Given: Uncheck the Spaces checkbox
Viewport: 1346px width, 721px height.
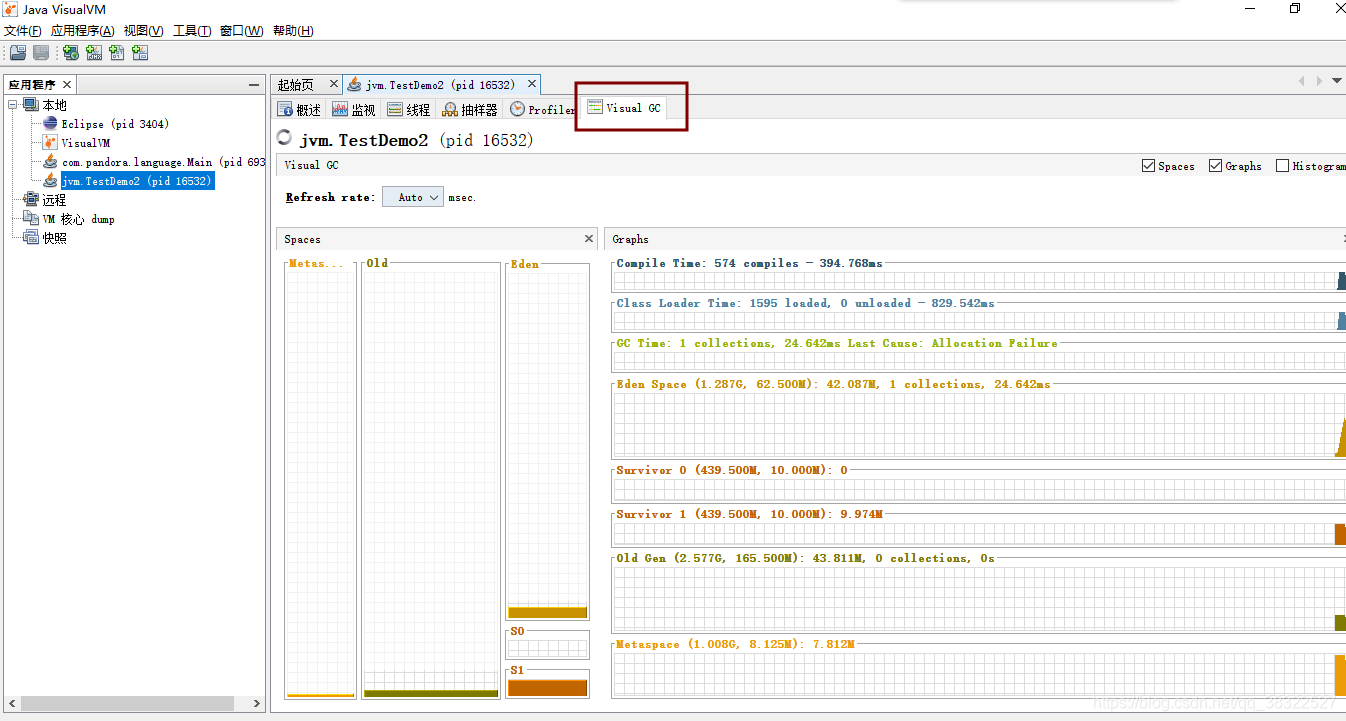Looking at the screenshot, I should point(1148,166).
